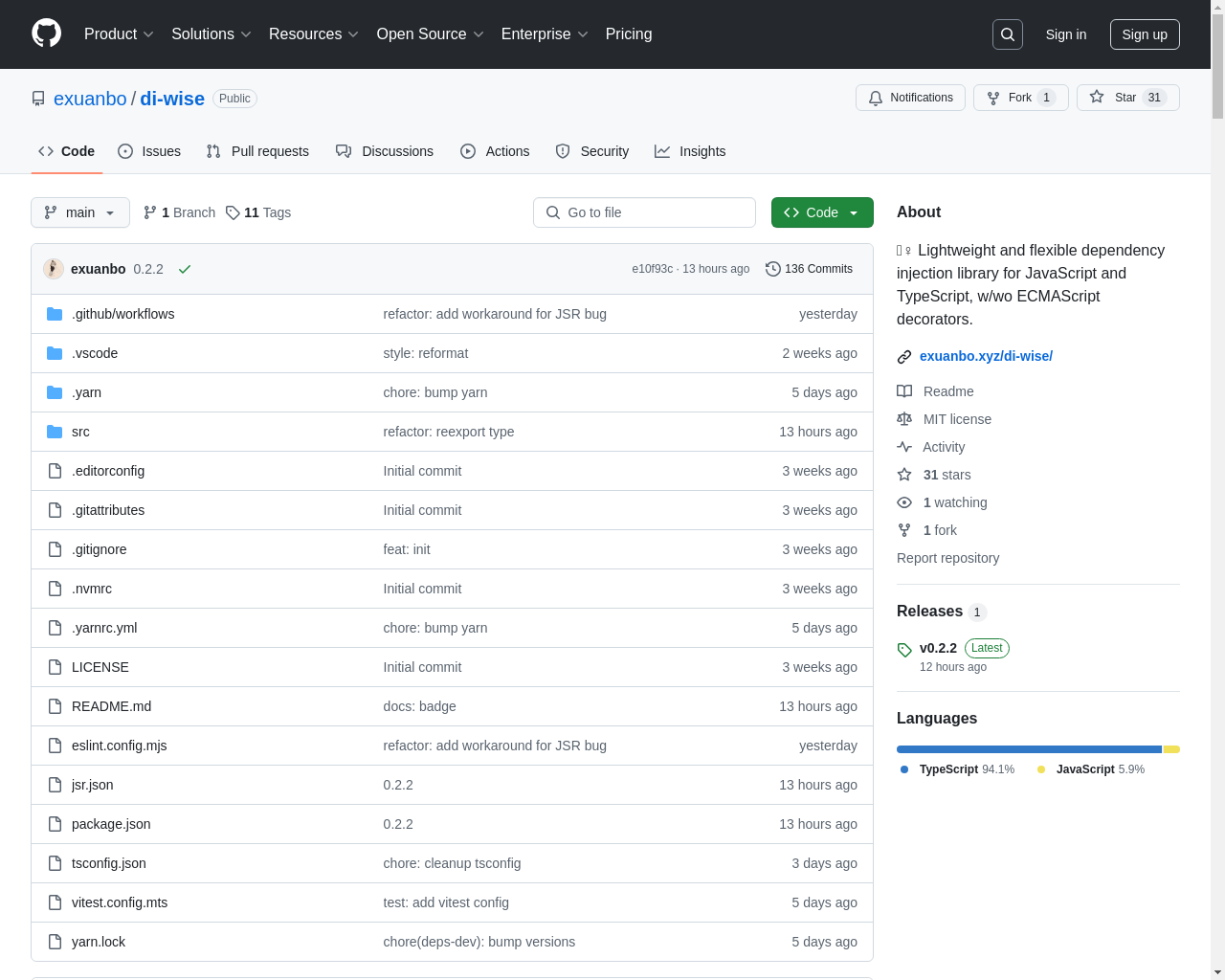Switch to the Pull requests tab
The height and width of the screenshot is (980, 1225).
coord(257,151)
